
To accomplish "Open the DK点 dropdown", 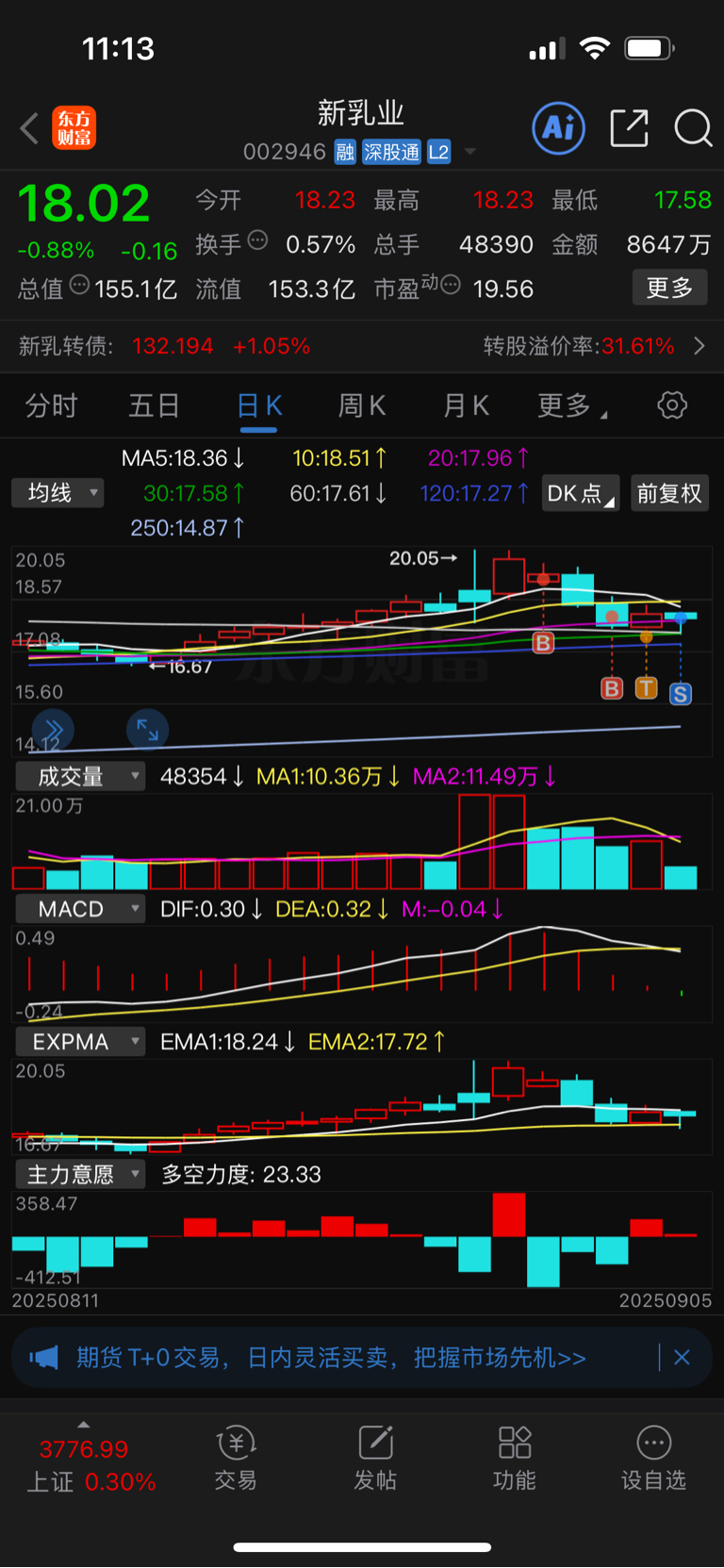I will pyautogui.click(x=581, y=493).
